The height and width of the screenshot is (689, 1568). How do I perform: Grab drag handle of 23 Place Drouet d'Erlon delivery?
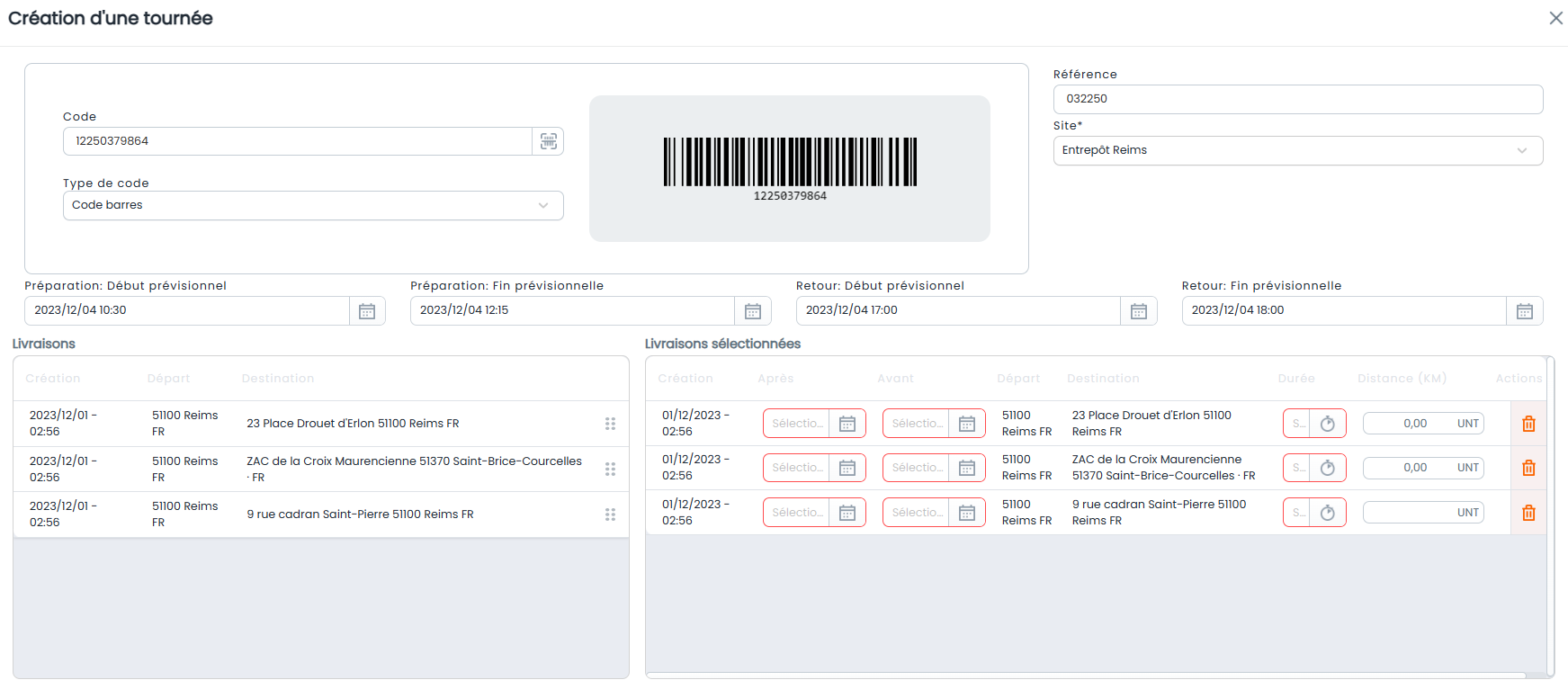[610, 424]
